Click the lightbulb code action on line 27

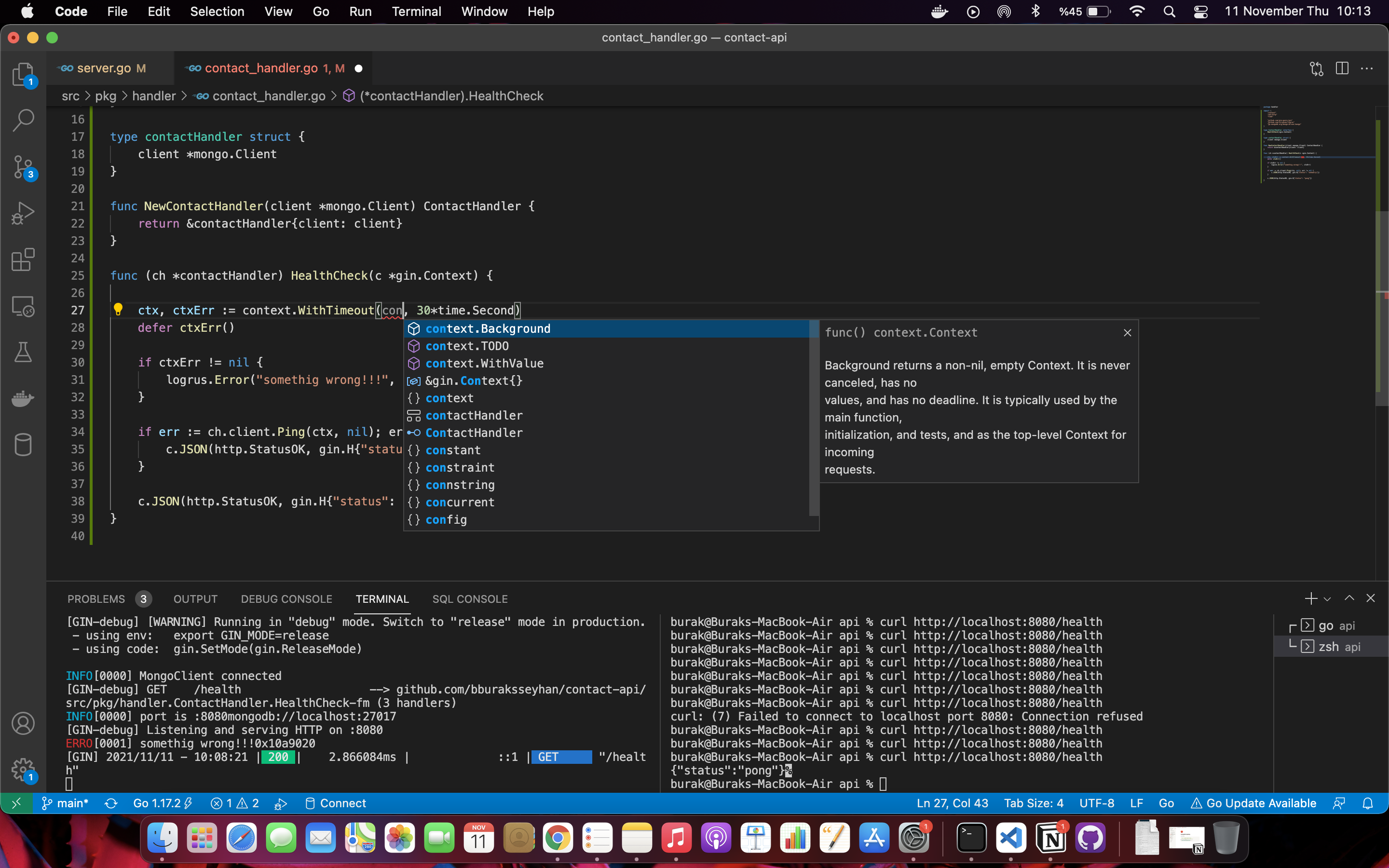pos(118,310)
